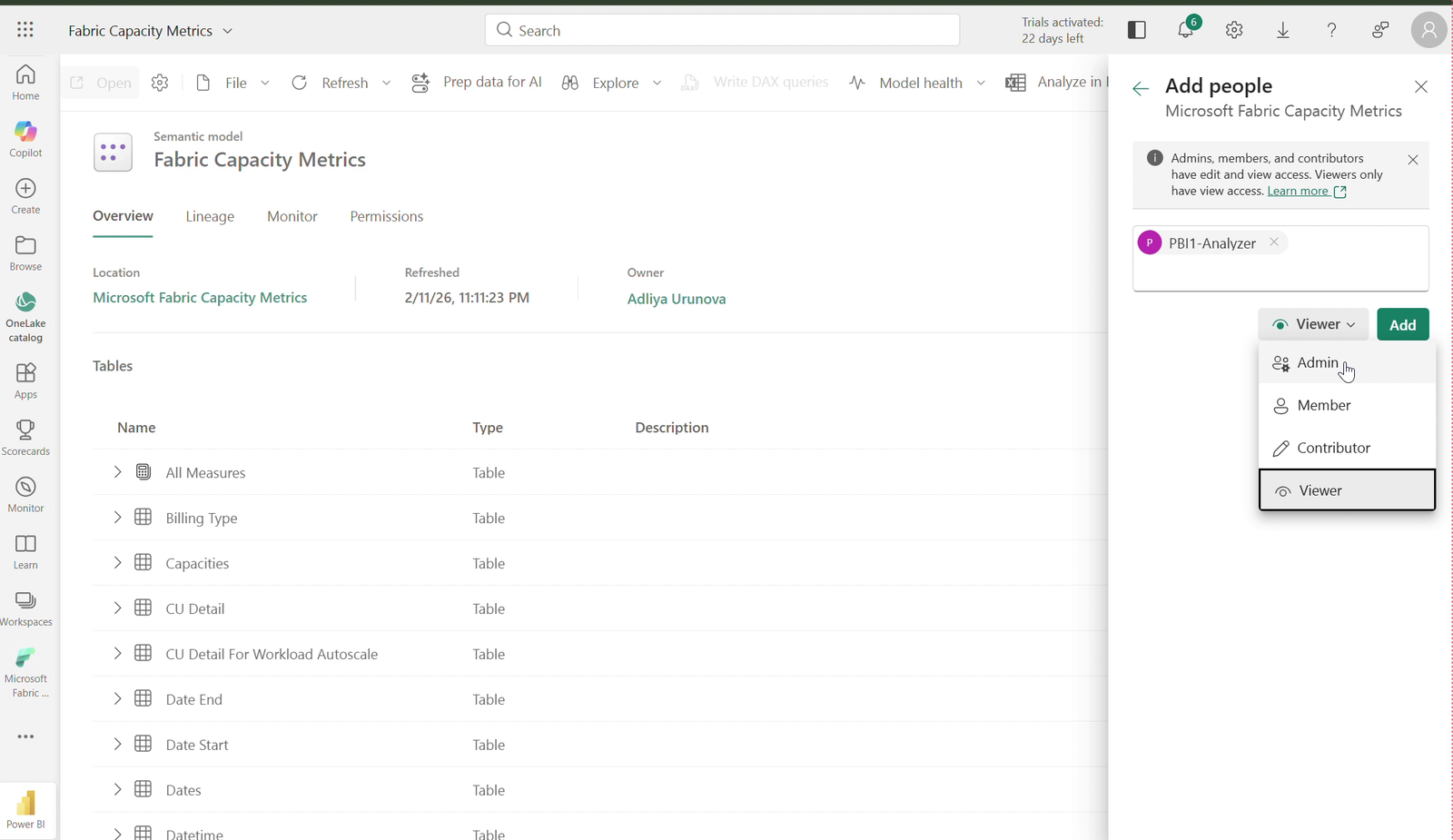Select the Admin role option

click(x=1347, y=362)
